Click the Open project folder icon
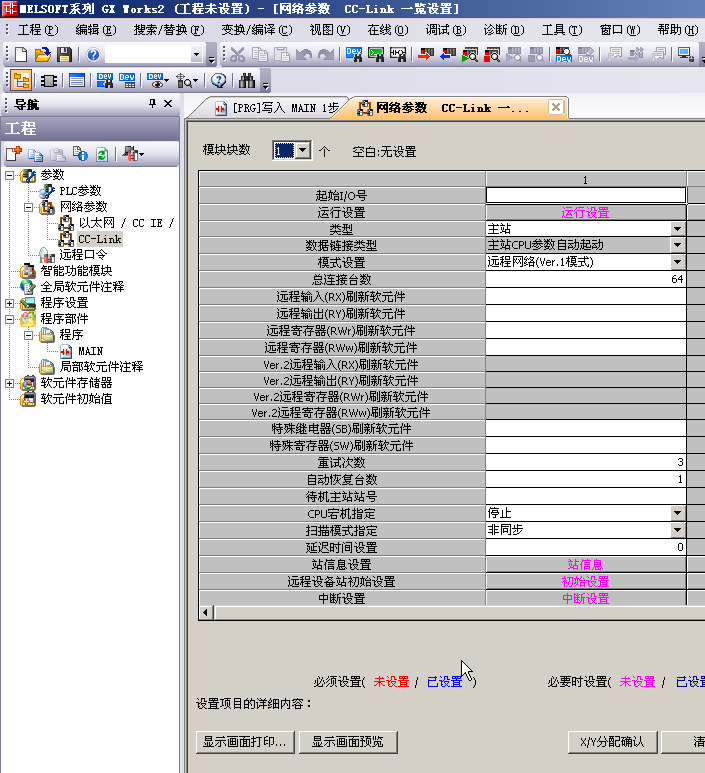The width and height of the screenshot is (705, 773). click(42, 54)
